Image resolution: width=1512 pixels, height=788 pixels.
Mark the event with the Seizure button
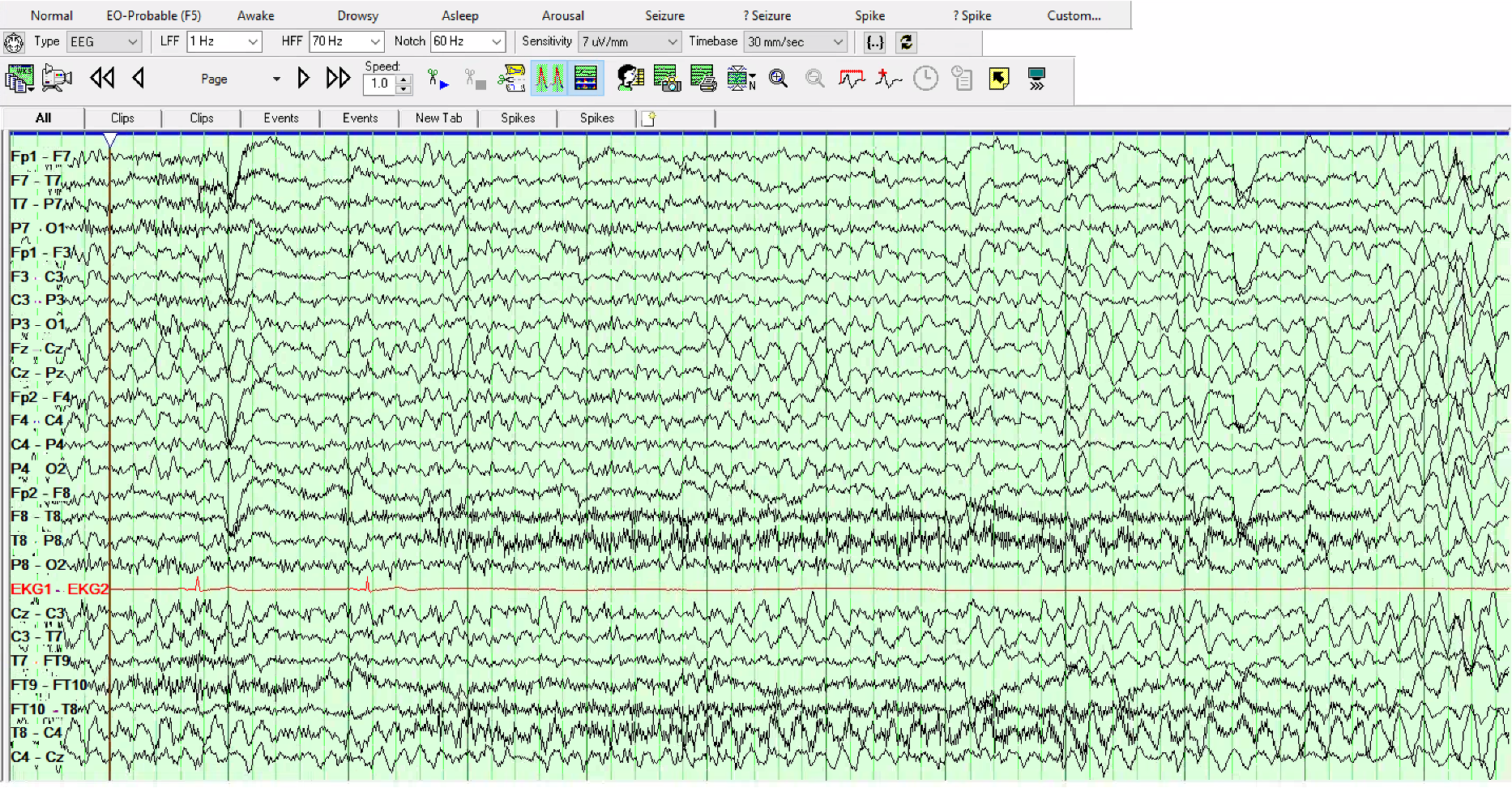point(664,15)
